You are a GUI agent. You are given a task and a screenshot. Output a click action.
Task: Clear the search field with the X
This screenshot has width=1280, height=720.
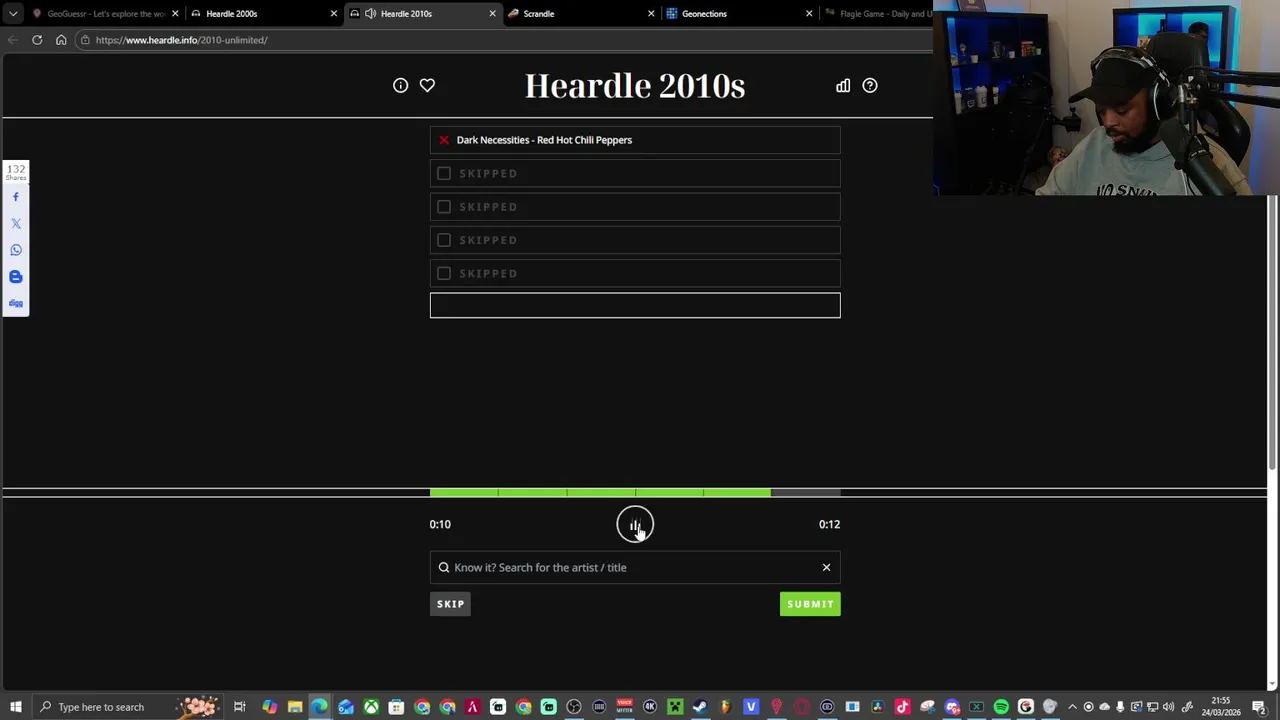(826, 568)
